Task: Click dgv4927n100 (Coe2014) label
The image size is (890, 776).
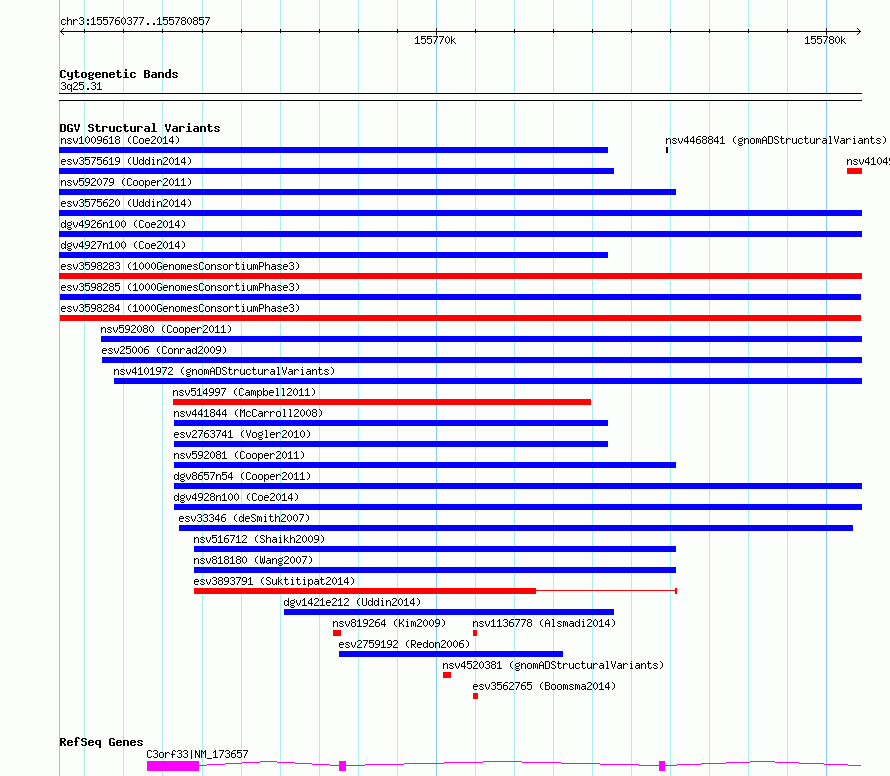Action: pyautogui.click(x=123, y=245)
